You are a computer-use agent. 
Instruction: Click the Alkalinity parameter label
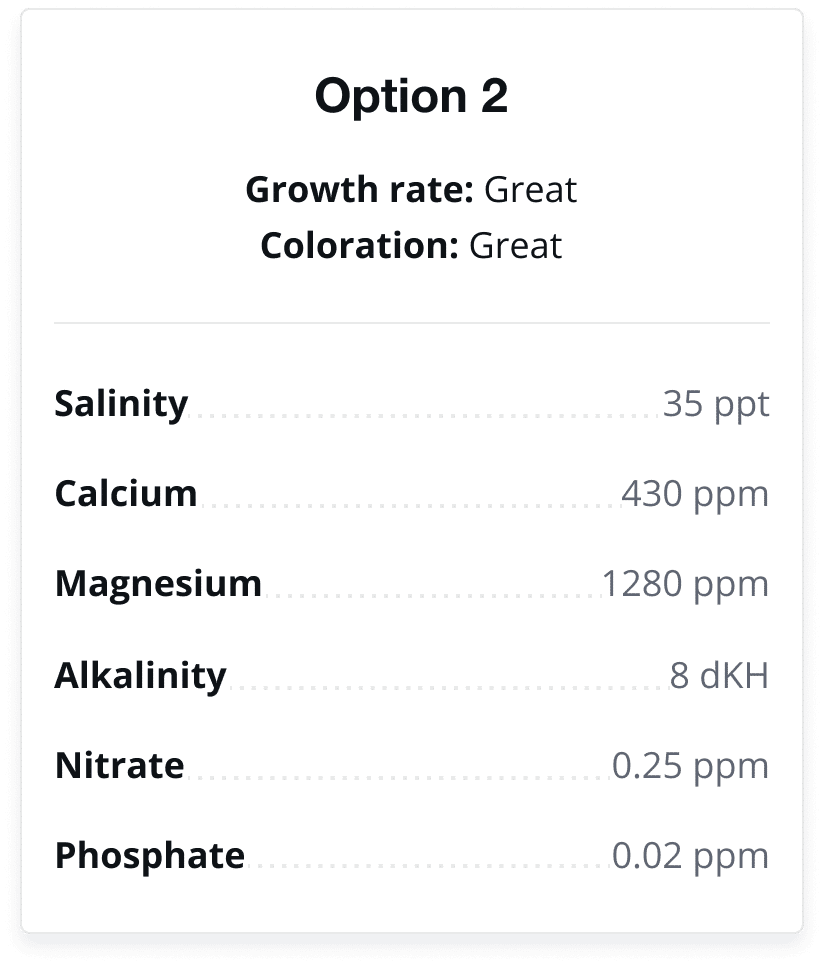[x=140, y=675]
